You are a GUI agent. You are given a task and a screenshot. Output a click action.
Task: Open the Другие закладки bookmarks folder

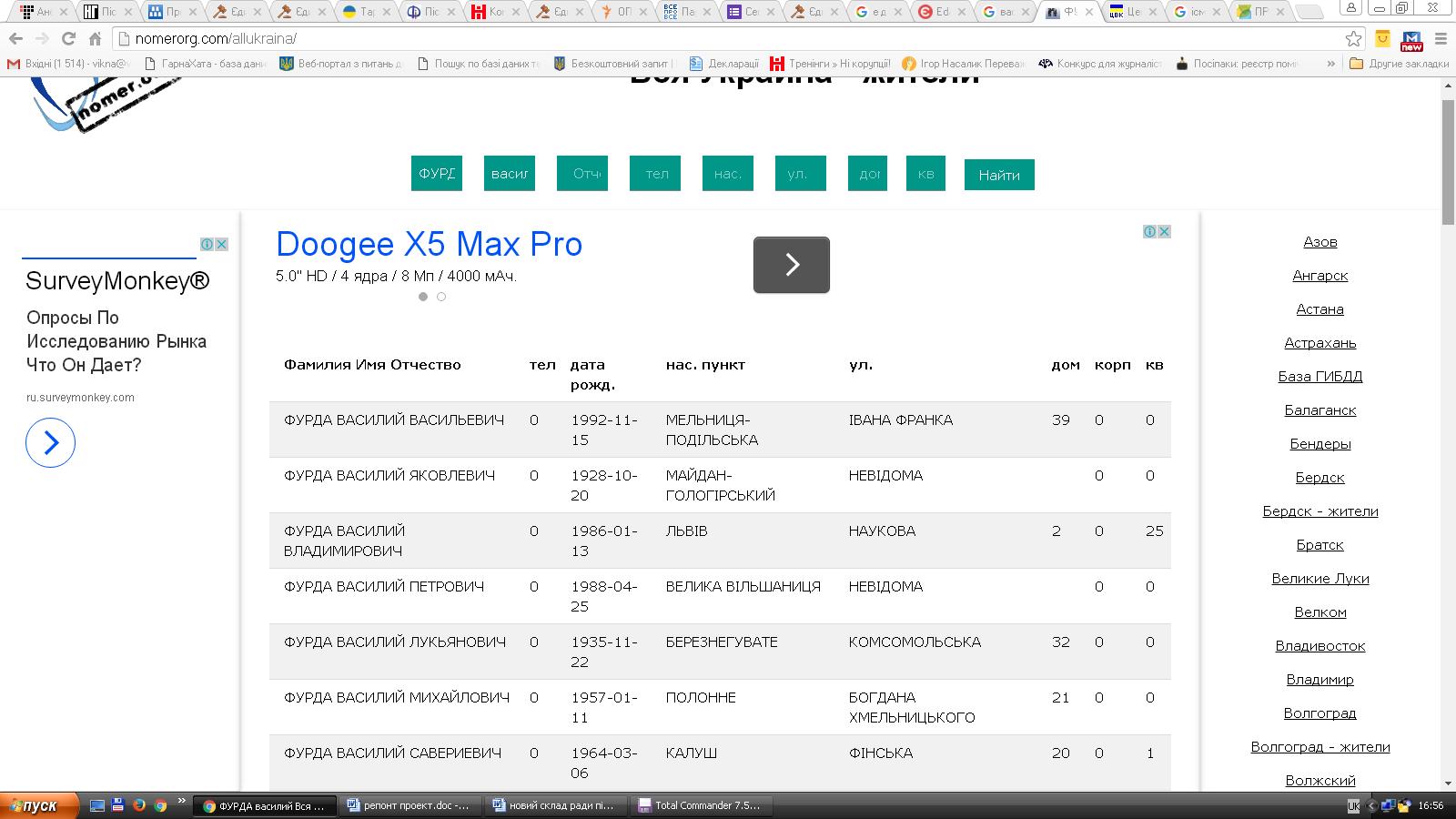tap(1399, 64)
